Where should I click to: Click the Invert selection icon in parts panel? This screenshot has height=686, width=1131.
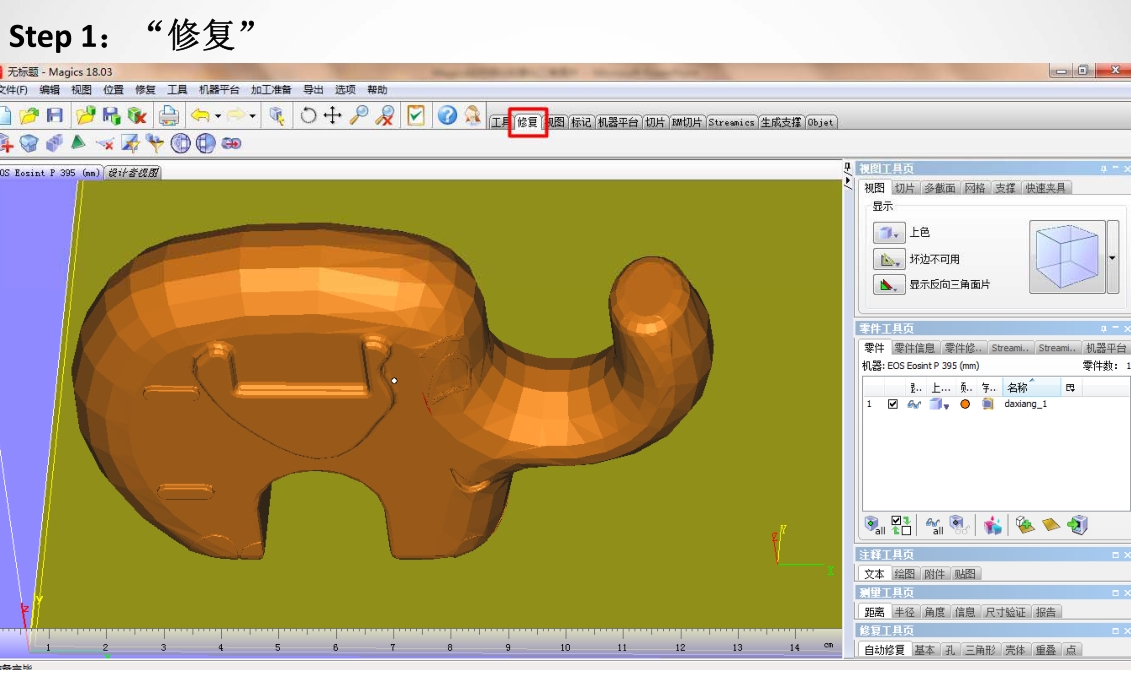(x=901, y=525)
